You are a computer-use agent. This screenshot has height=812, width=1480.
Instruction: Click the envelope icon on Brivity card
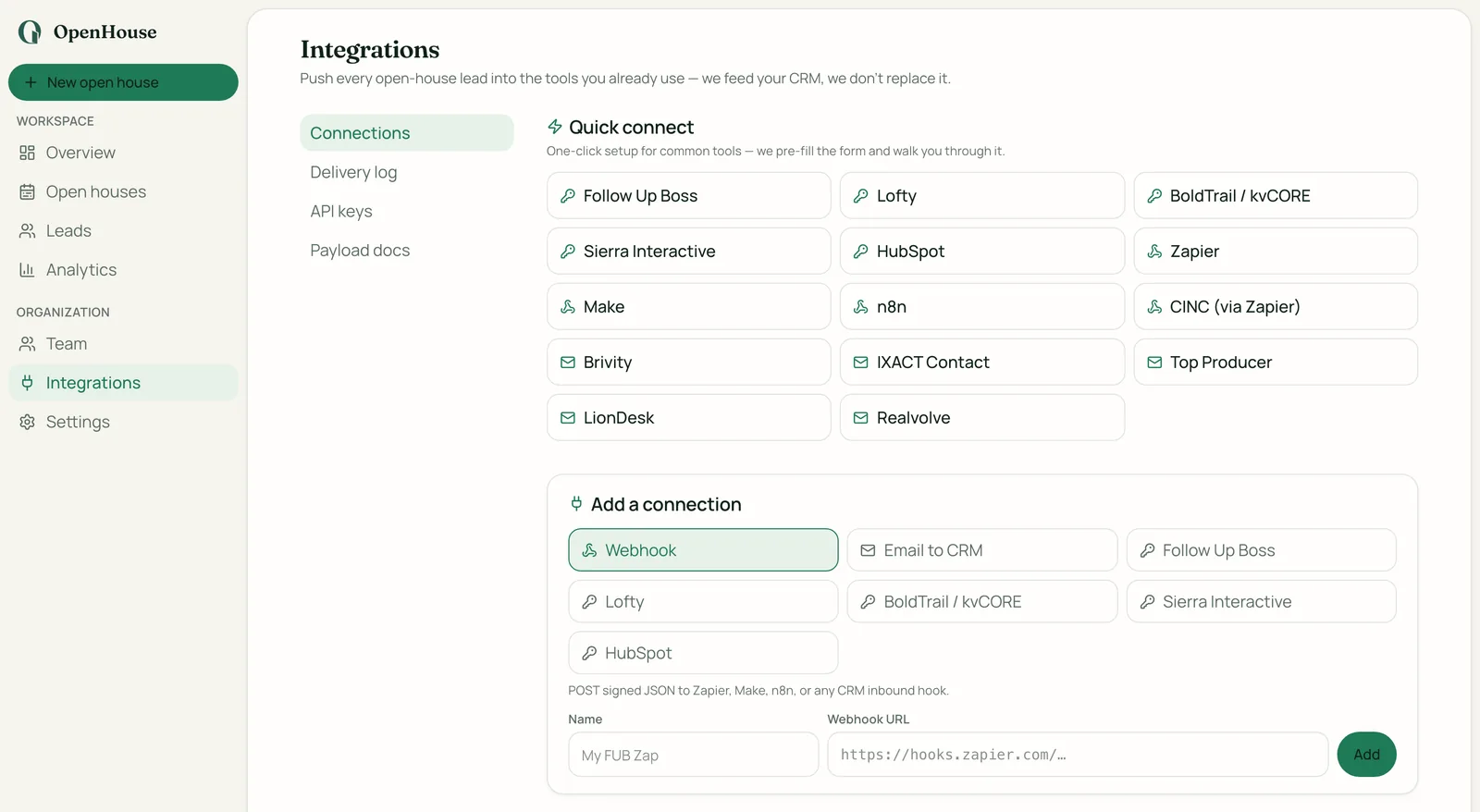(x=568, y=363)
